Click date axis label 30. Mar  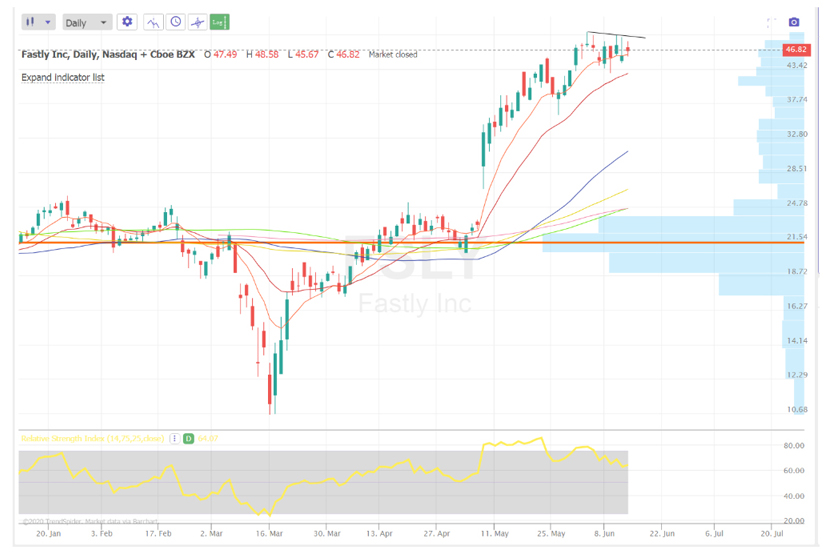coord(327,534)
